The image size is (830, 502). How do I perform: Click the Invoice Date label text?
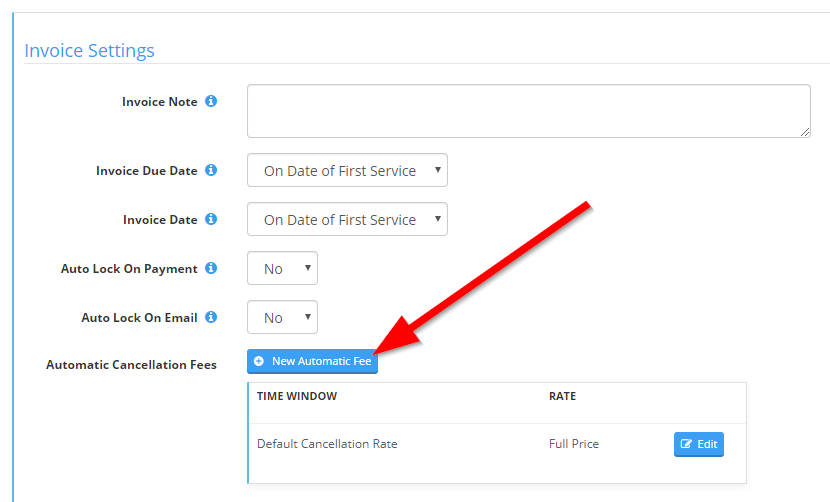click(160, 220)
